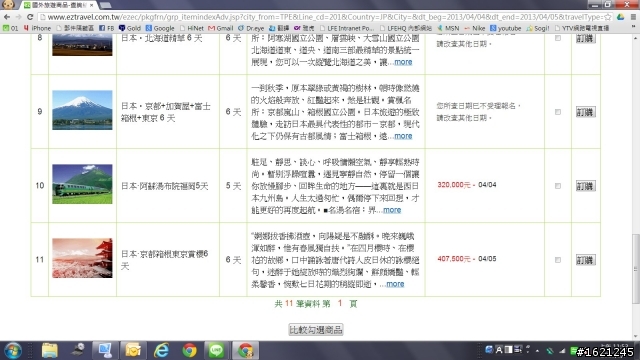640x360 pixels.
Task: Open the 日本・京都+加賀屋+富士箱根+東京 6天 tour title
Action: click(x=166, y=112)
